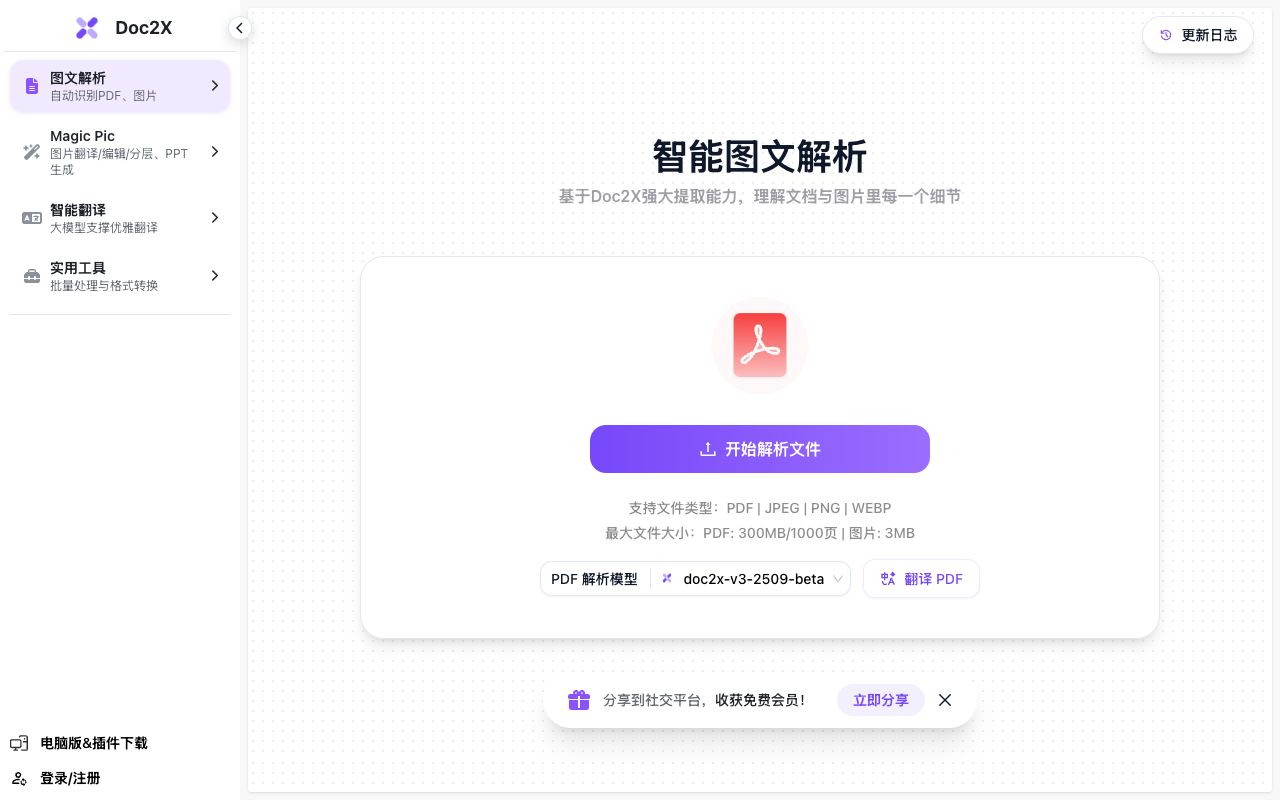The image size is (1280, 800).
Task: Expand the Magic Pic chevron arrow
Action: (214, 152)
